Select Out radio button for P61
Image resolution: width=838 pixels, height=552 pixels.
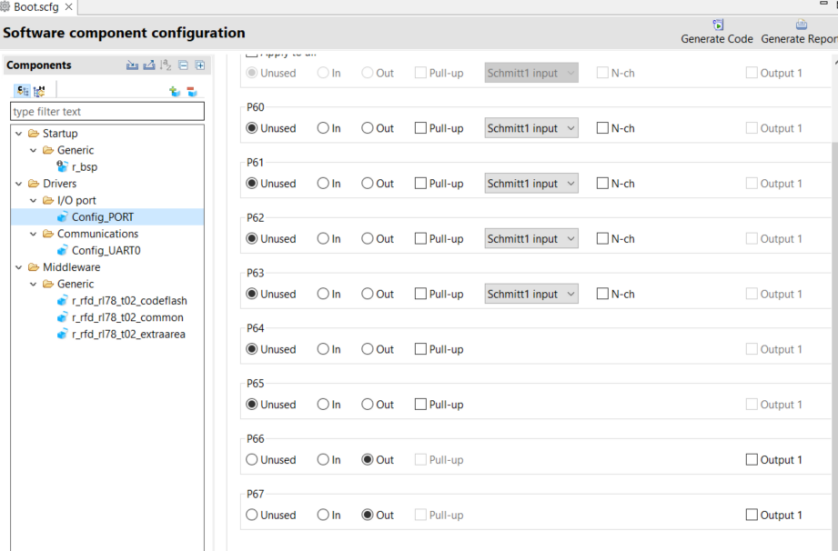click(x=367, y=183)
